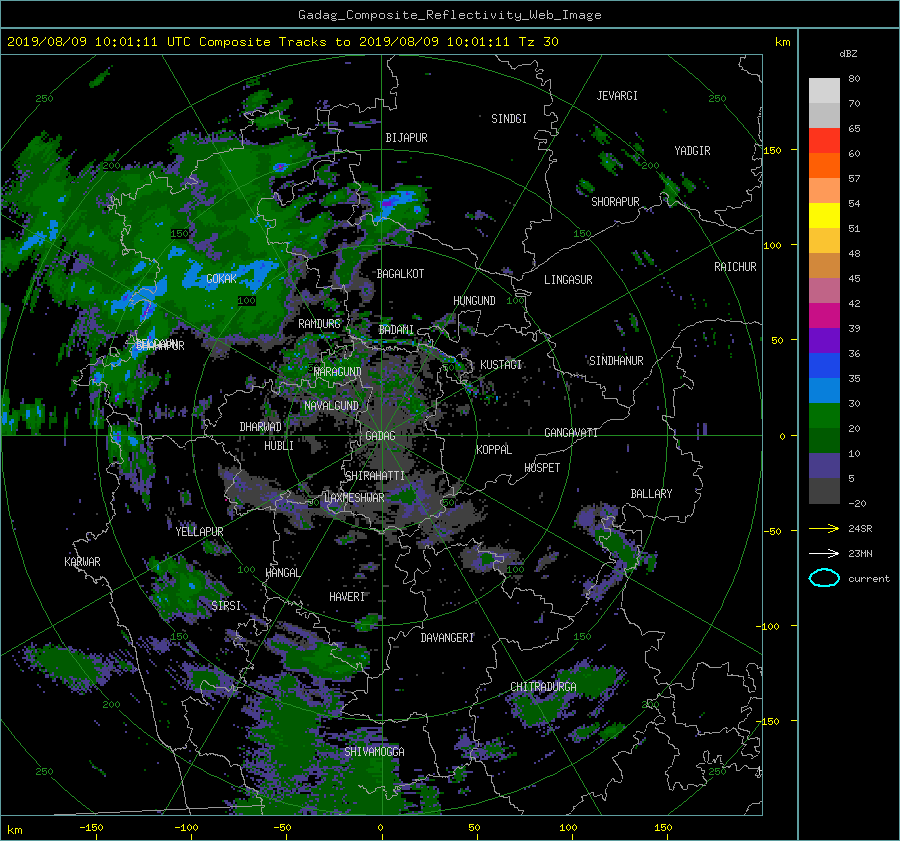Click the KOPPAL city label
Viewport: 900px width, 841px height.
coord(494,450)
